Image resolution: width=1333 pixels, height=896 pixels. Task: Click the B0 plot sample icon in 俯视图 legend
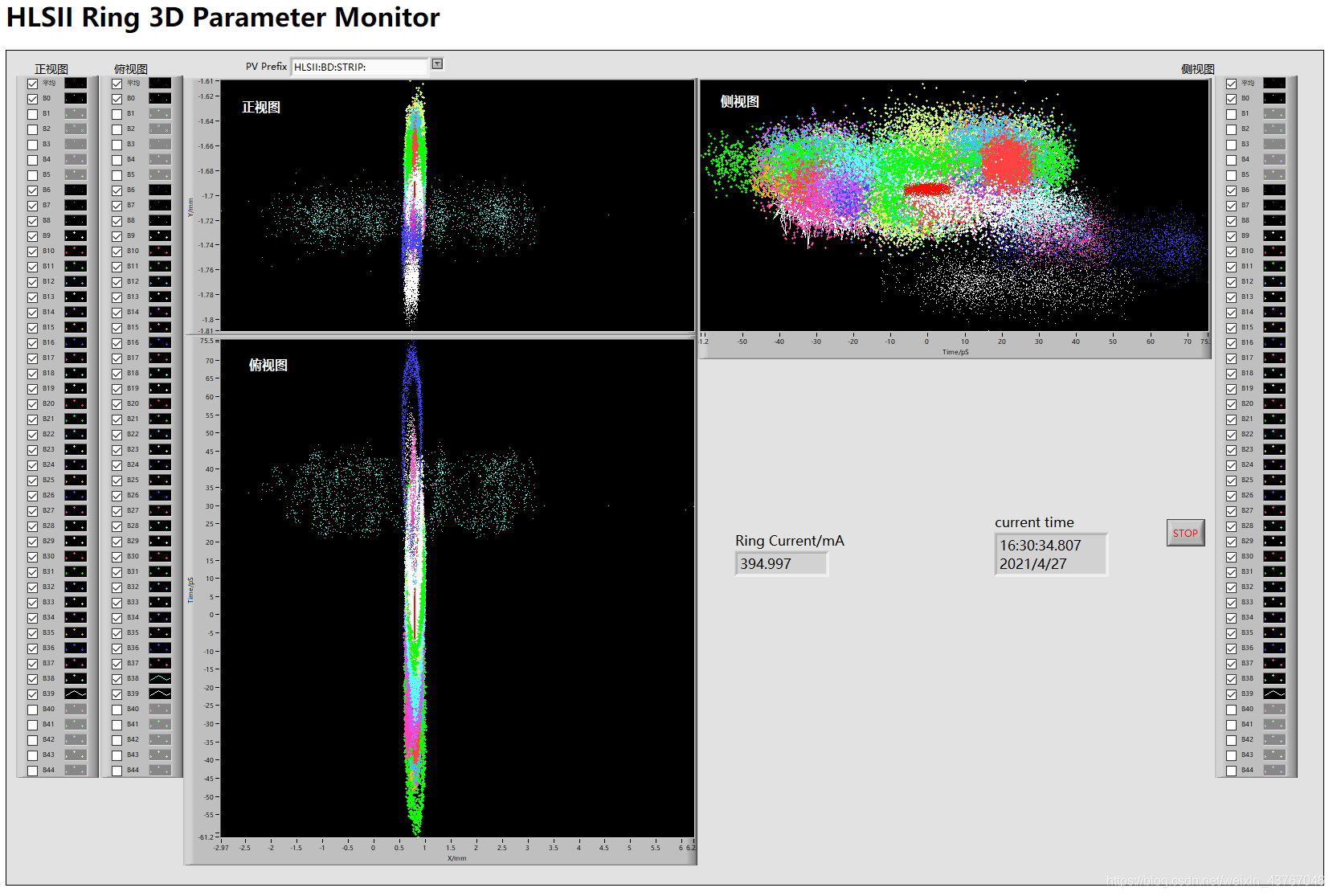point(160,98)
